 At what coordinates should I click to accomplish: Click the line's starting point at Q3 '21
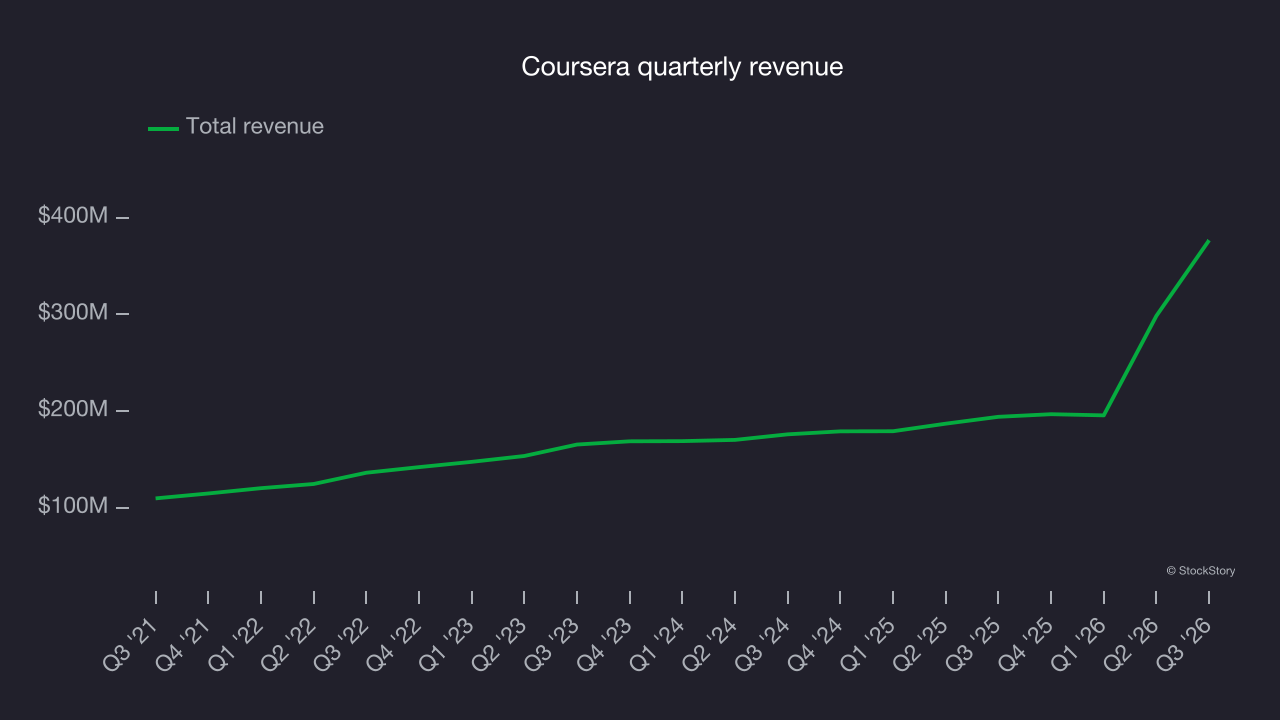pyautogui.click(x=156, y=498)
